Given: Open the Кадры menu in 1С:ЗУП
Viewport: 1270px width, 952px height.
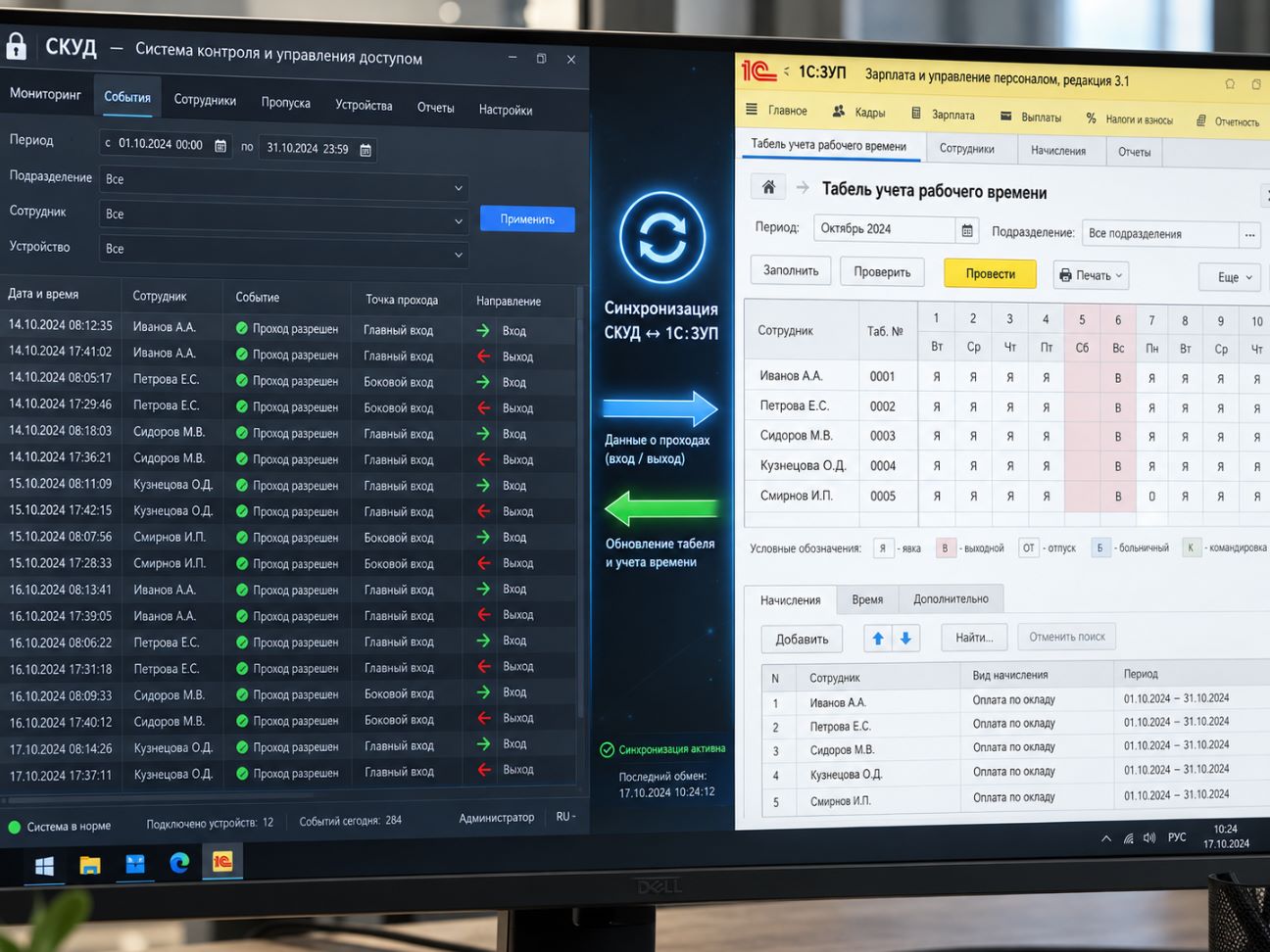Looking at the screenshot, I should coord(858,112).
